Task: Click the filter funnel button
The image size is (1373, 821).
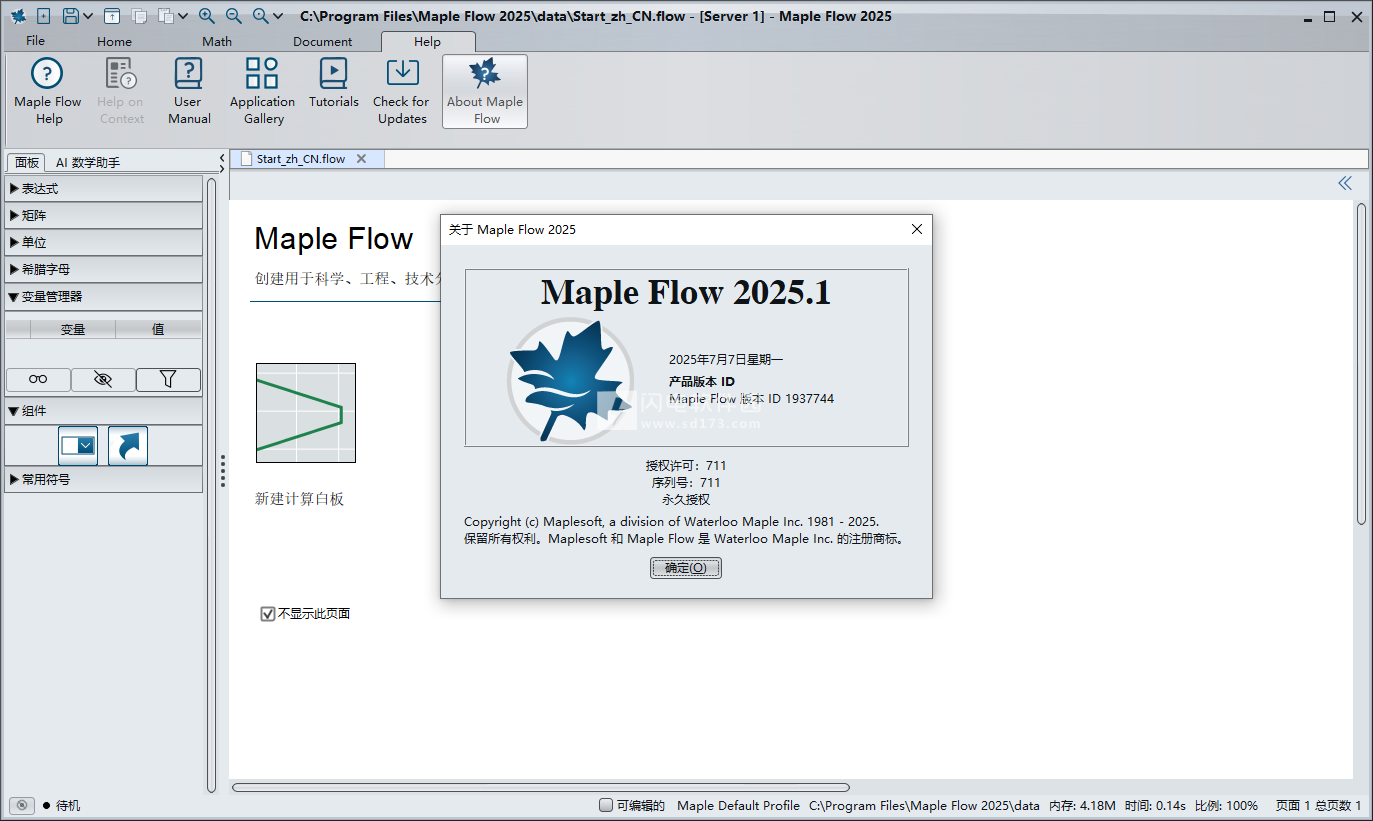Action: 168,379
